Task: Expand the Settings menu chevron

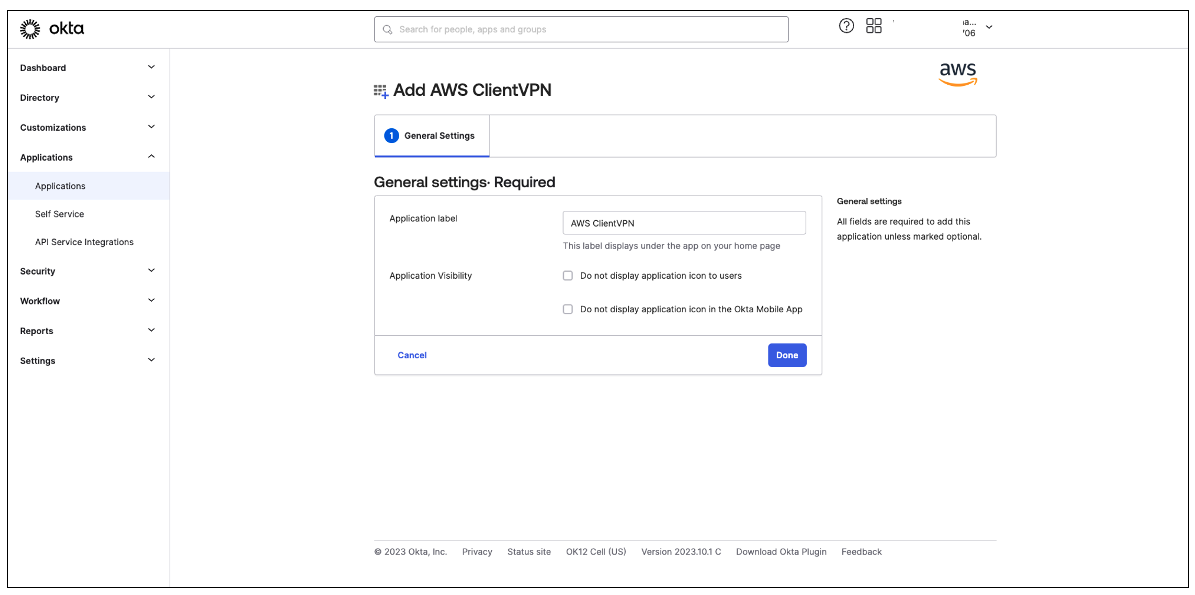Action: tap(151, 360)
